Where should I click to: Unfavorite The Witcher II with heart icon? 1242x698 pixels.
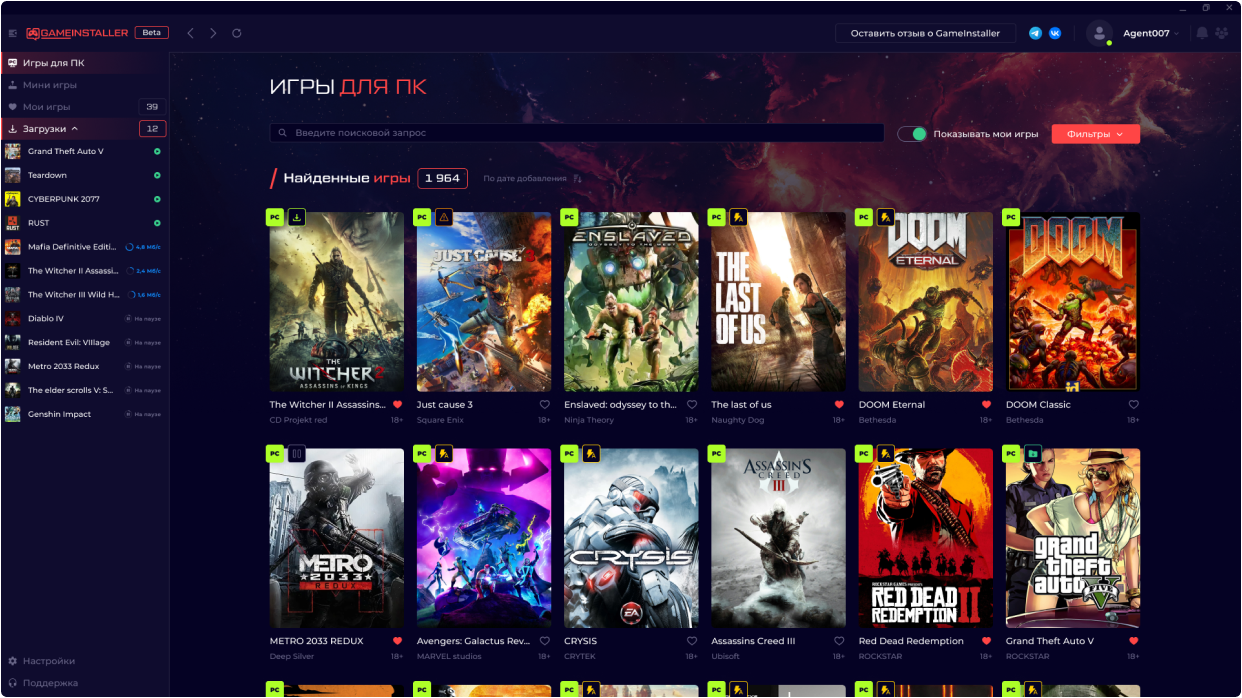(x=397, y=405)
